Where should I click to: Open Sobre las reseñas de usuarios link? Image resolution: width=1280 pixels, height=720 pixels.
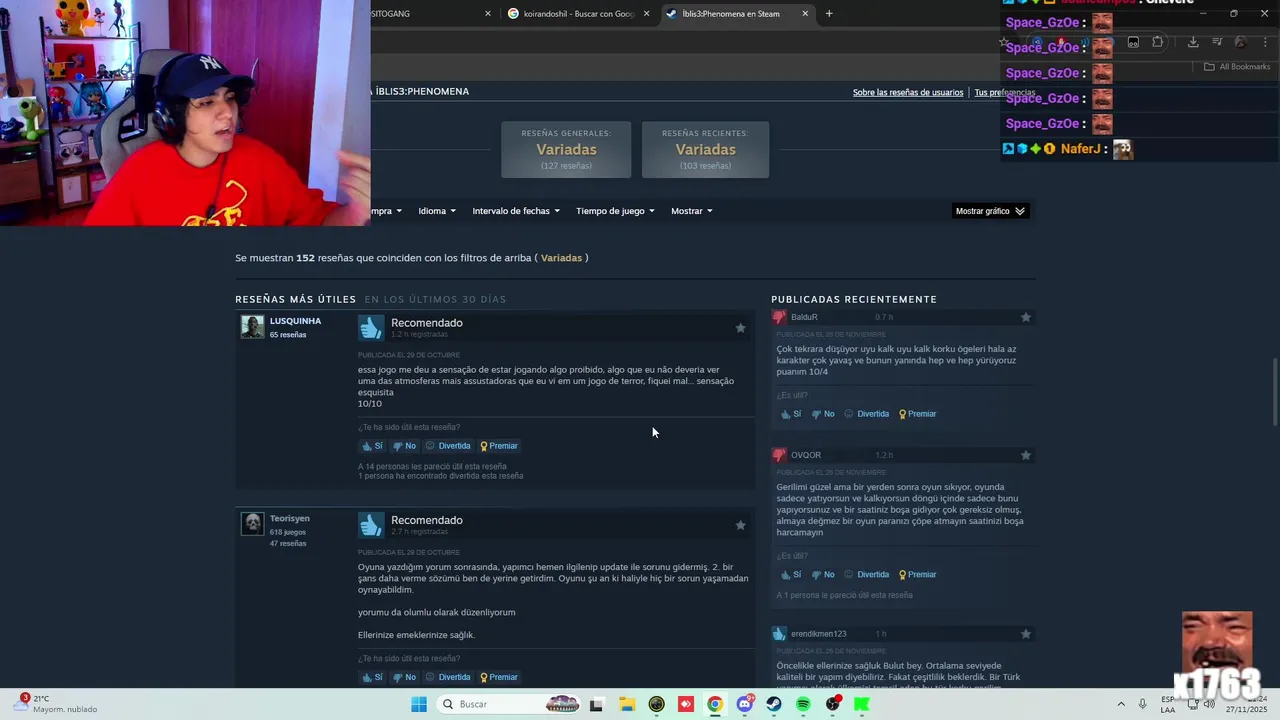(x=908, y=92)
